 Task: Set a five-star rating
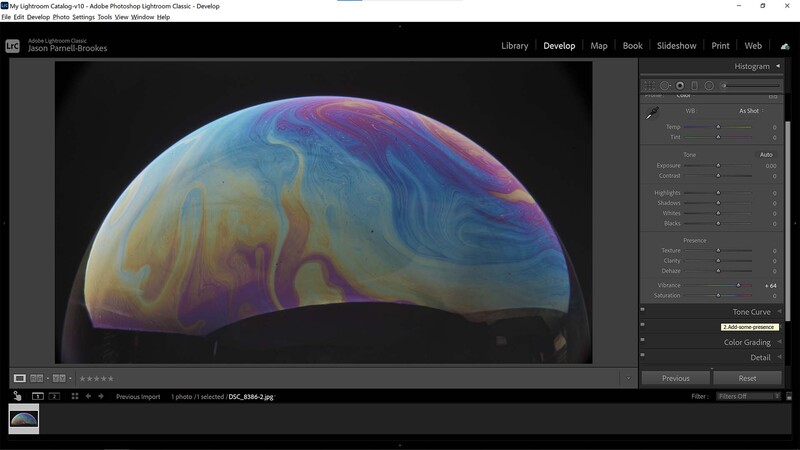[111, 379]
